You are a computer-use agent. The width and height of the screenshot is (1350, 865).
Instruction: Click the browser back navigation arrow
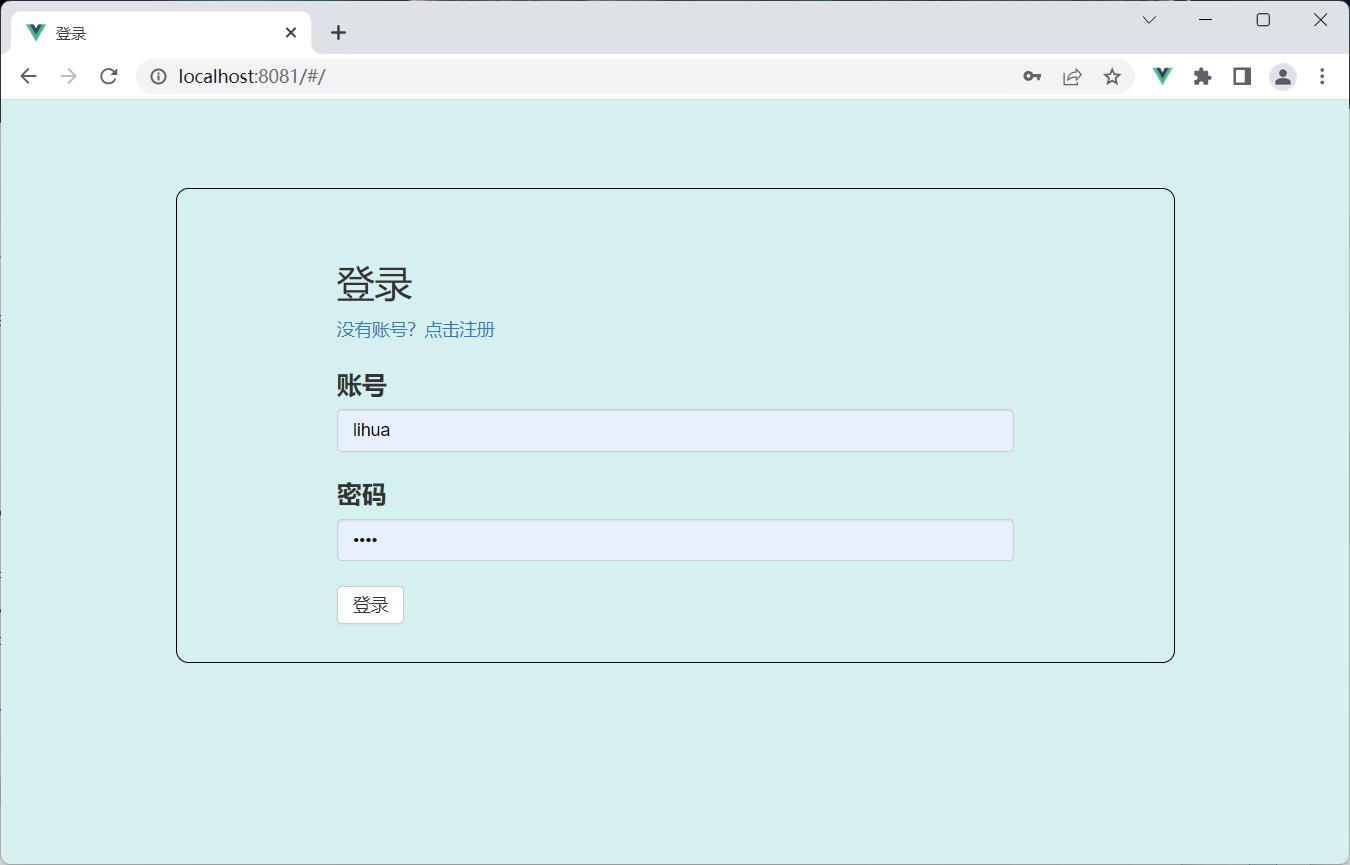(x=28, y=76)
